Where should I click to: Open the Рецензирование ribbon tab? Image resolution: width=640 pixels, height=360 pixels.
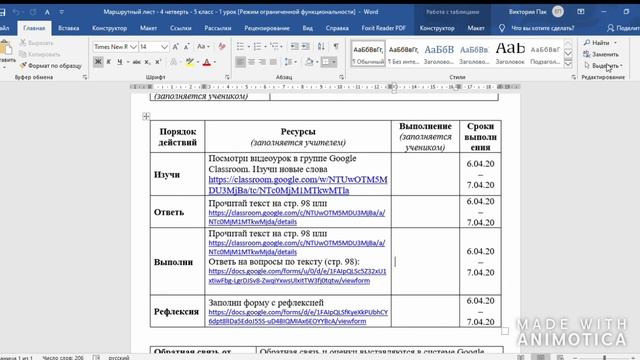click(x=267, y=28)
